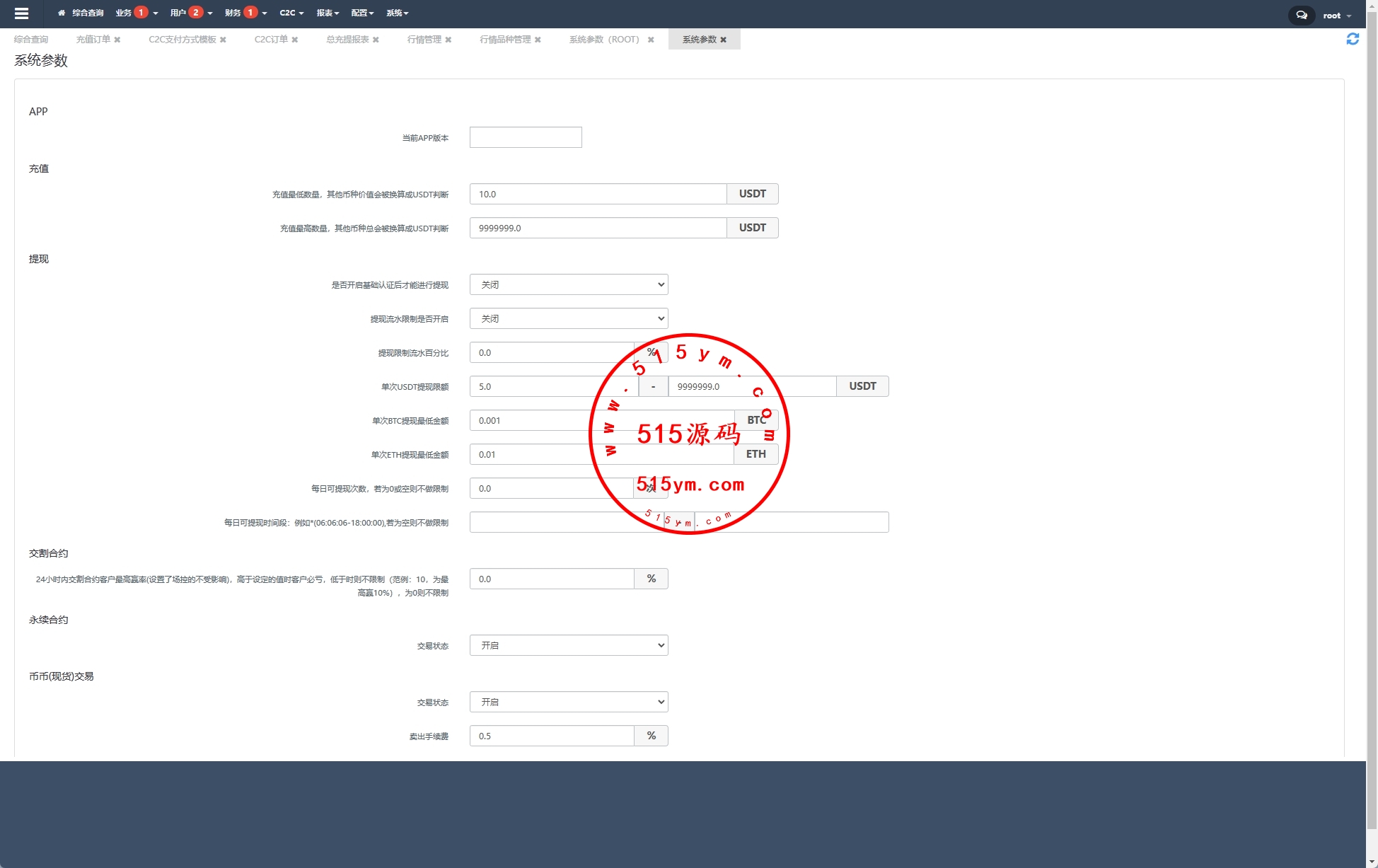Click the blue refresh icon
The width and height of the screenshot is (1378, 868).
(x=1352, y=39)
